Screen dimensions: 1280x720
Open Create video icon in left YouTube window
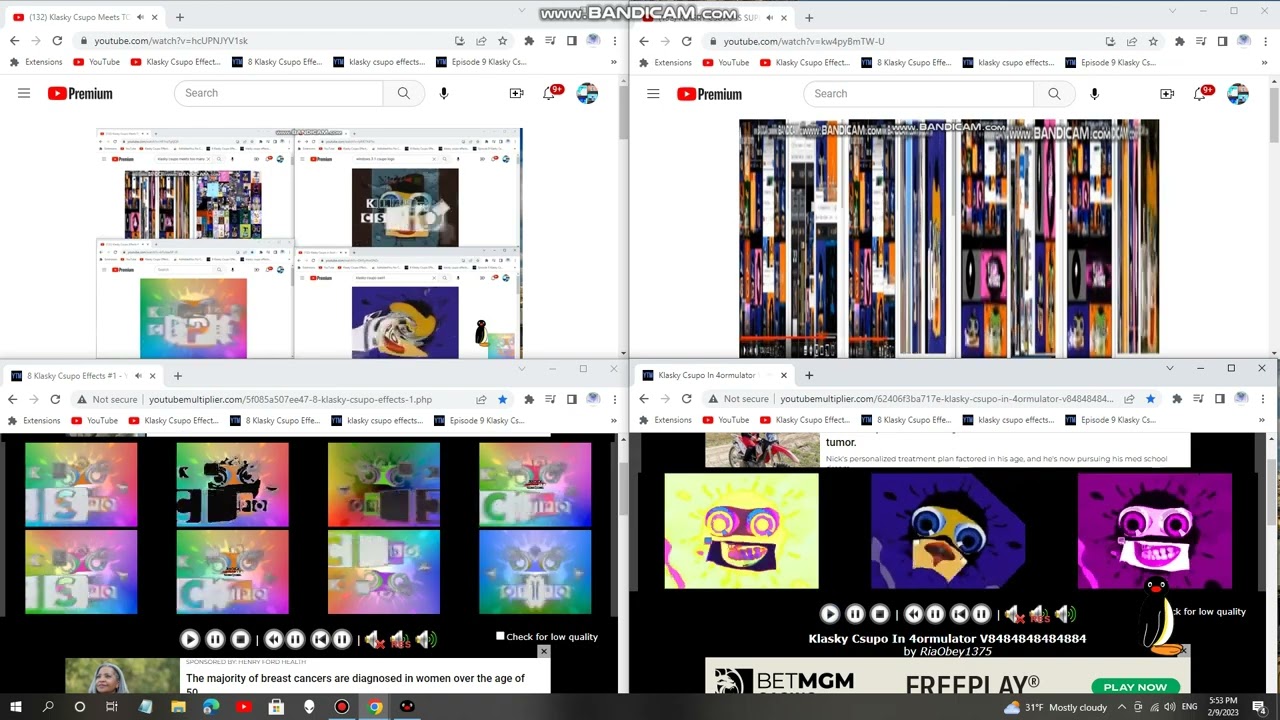coord(516,93)
